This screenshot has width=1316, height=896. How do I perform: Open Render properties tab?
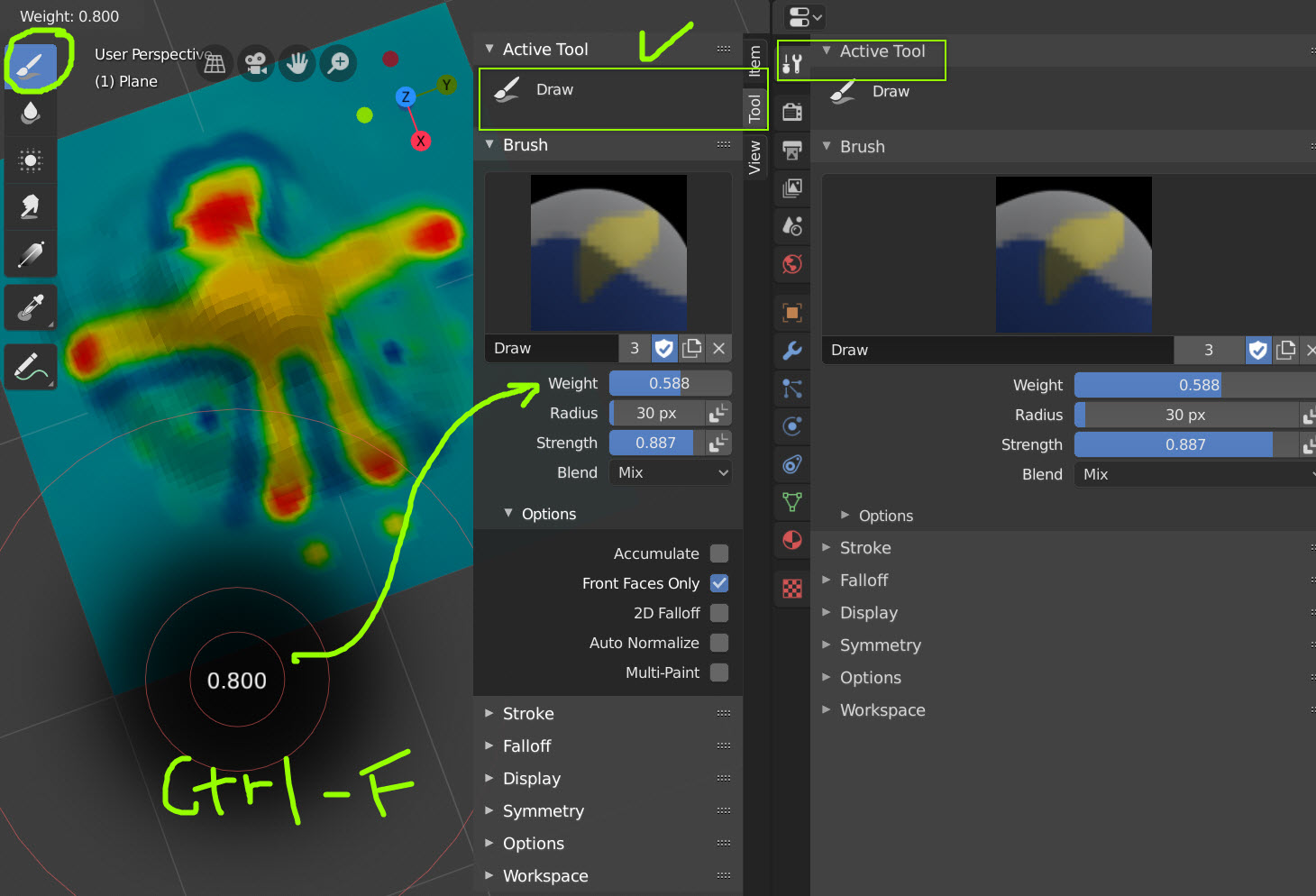792,112
